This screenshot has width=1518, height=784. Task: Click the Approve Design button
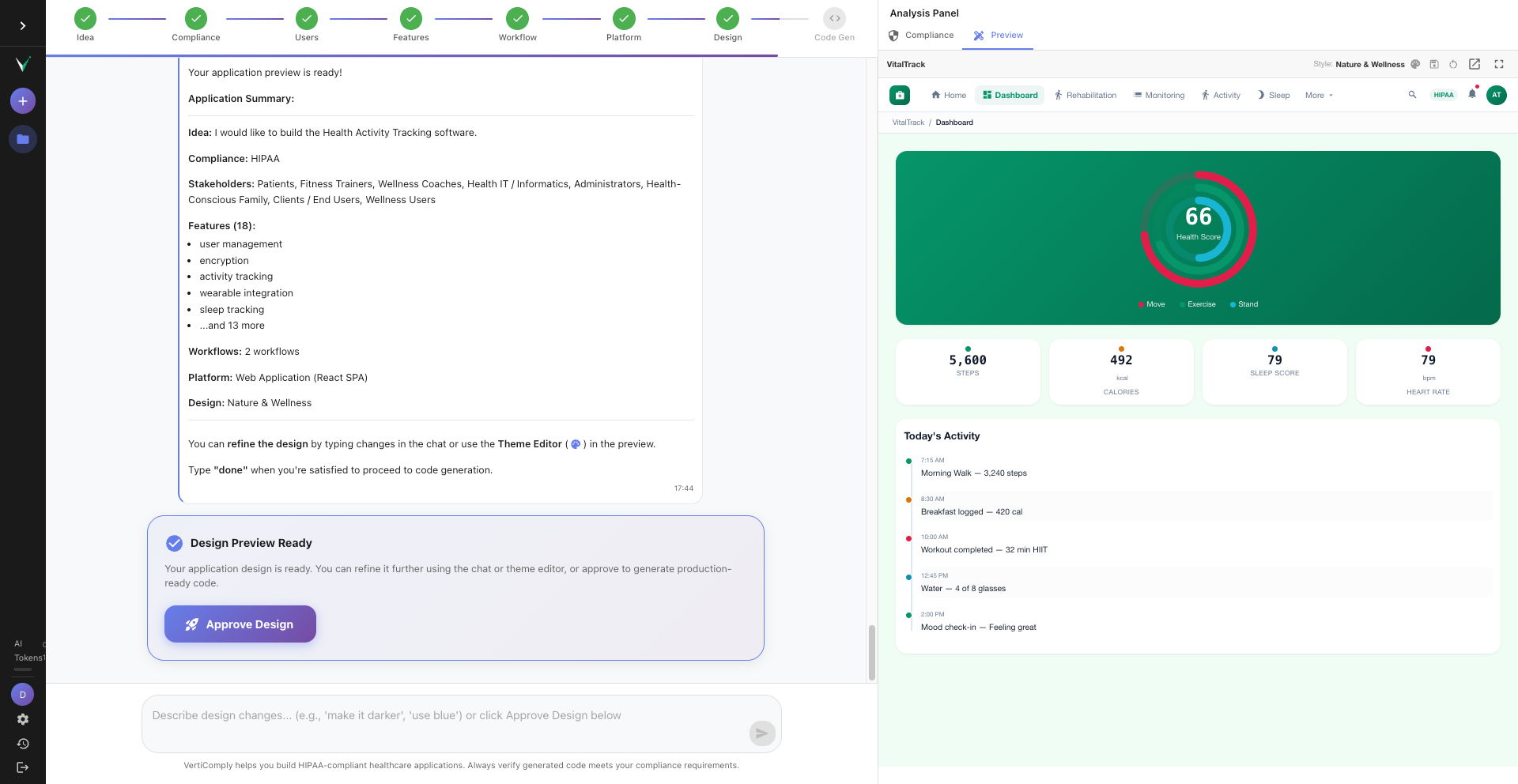click(x=240, y=624)
